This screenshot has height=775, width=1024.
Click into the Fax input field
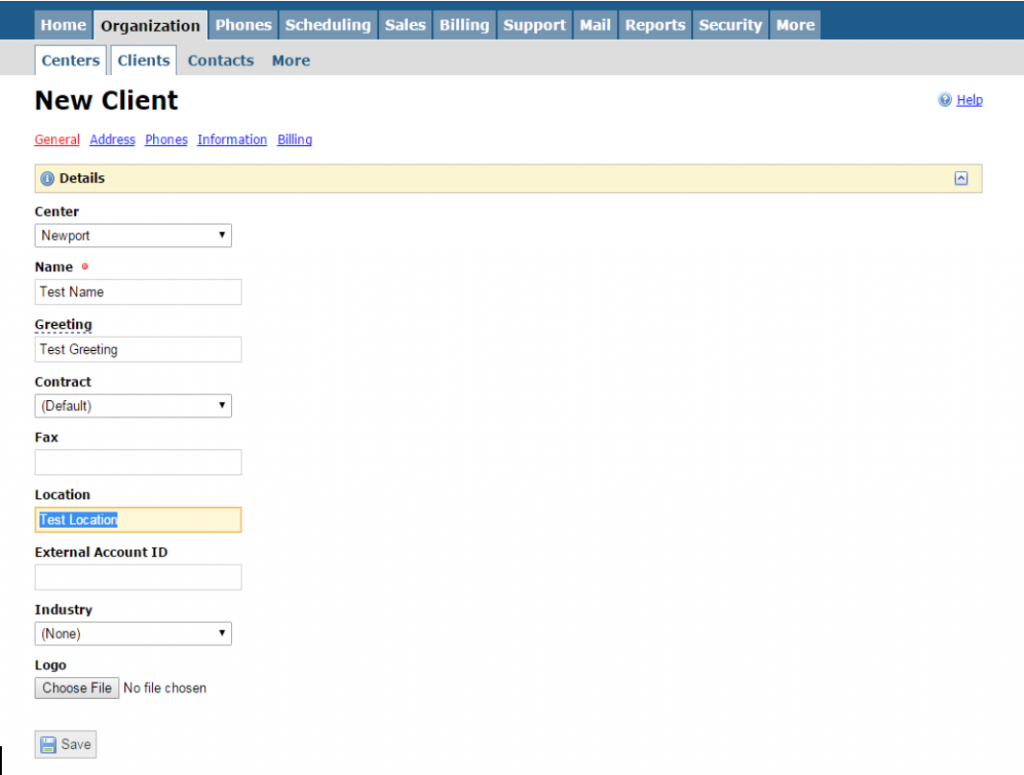point(138,462)
